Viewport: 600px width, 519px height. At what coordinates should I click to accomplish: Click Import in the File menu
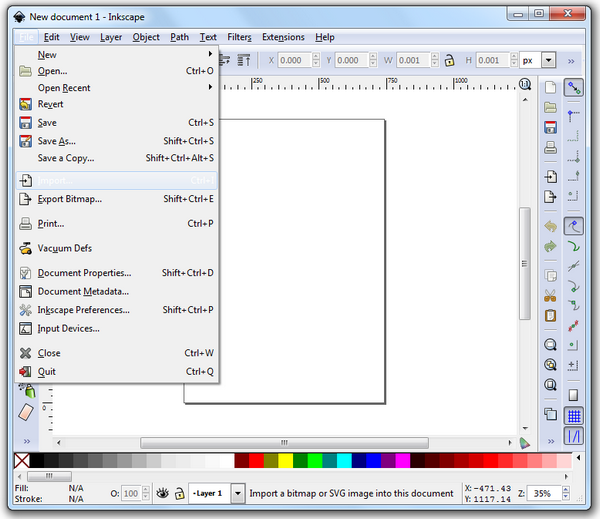pos(117,180)
